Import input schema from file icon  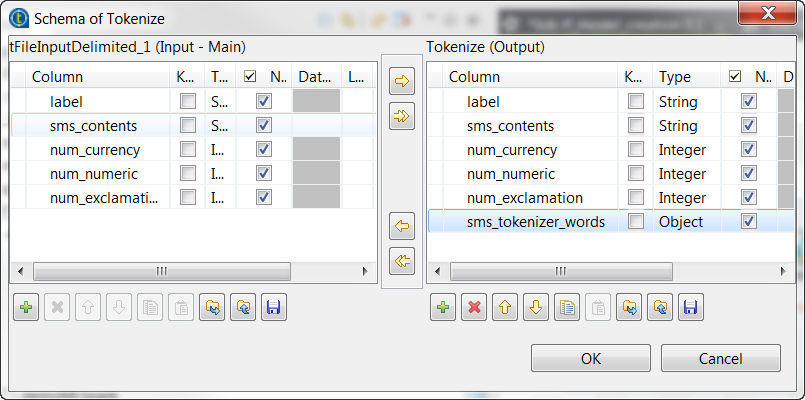[x=212, y=307]
